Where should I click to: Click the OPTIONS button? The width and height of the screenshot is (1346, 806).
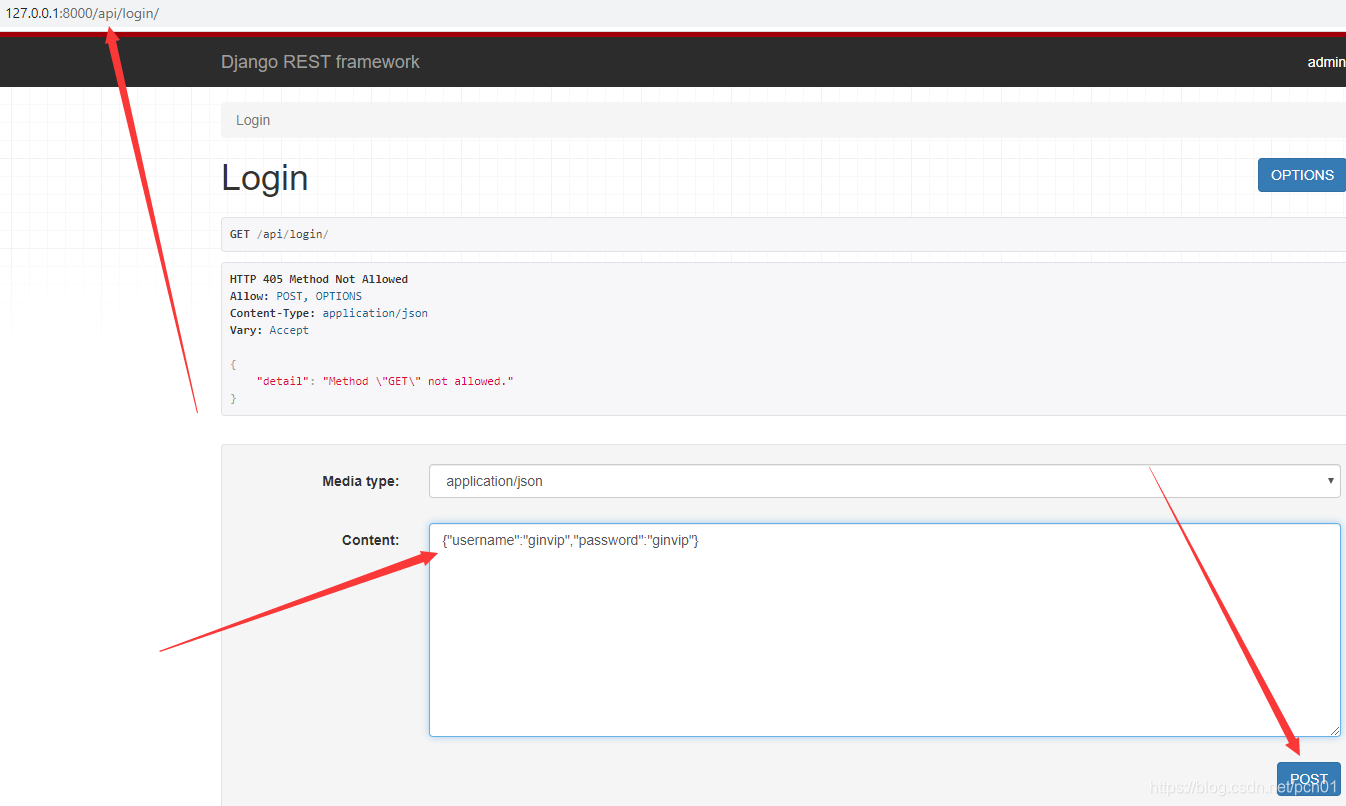(1302, 175)
